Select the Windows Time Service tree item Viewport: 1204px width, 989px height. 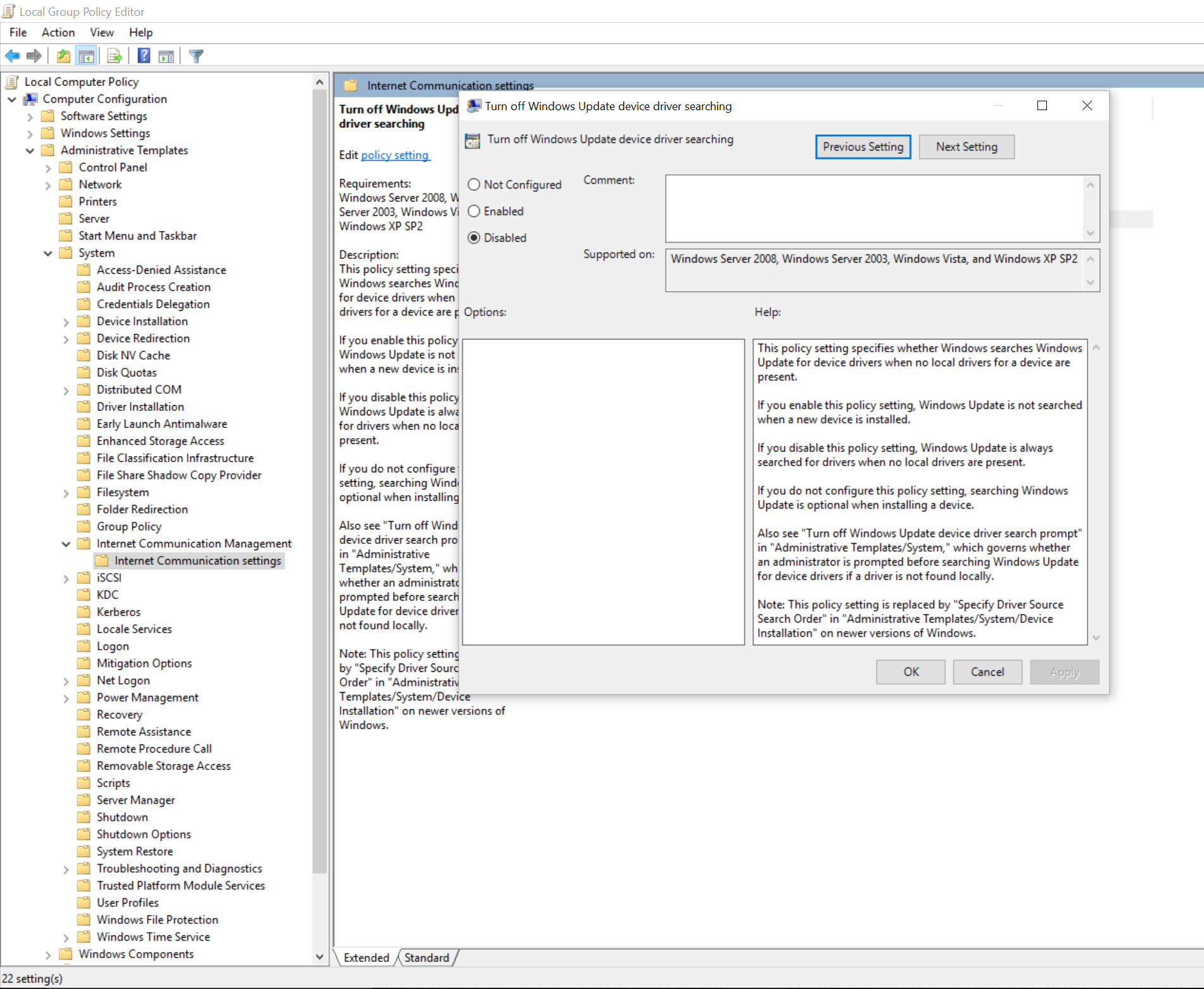[153, 936]
